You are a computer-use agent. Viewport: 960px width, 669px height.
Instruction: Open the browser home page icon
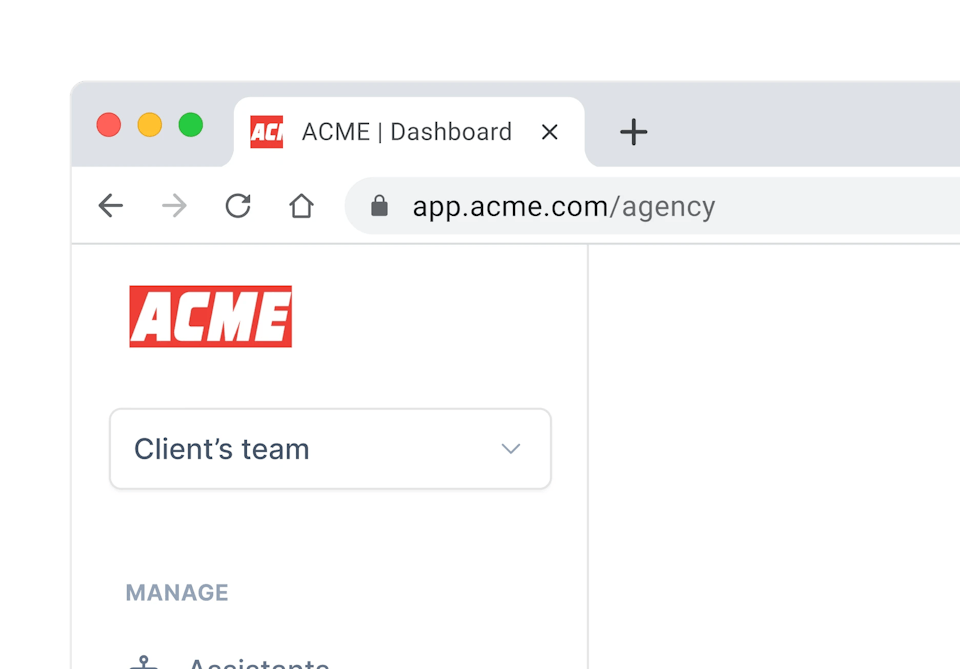(x=301, y=206)
